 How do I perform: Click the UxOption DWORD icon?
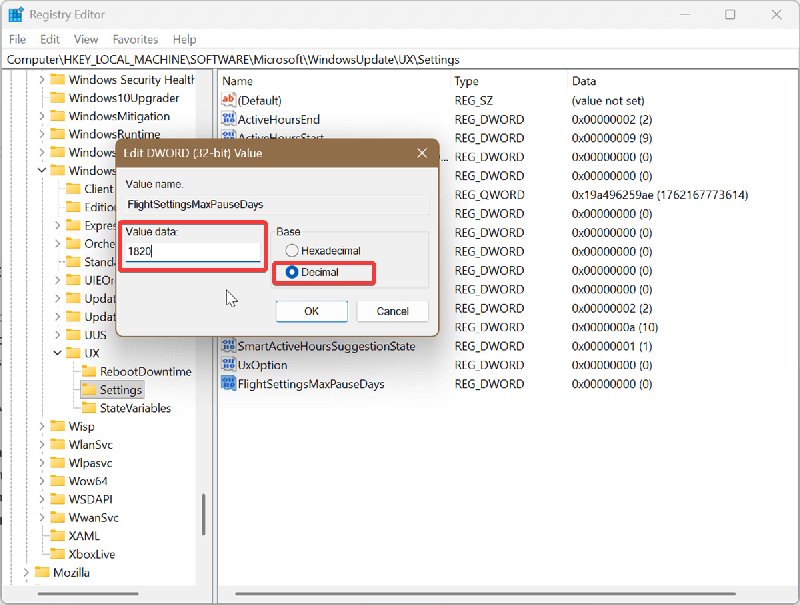[228, 365]
